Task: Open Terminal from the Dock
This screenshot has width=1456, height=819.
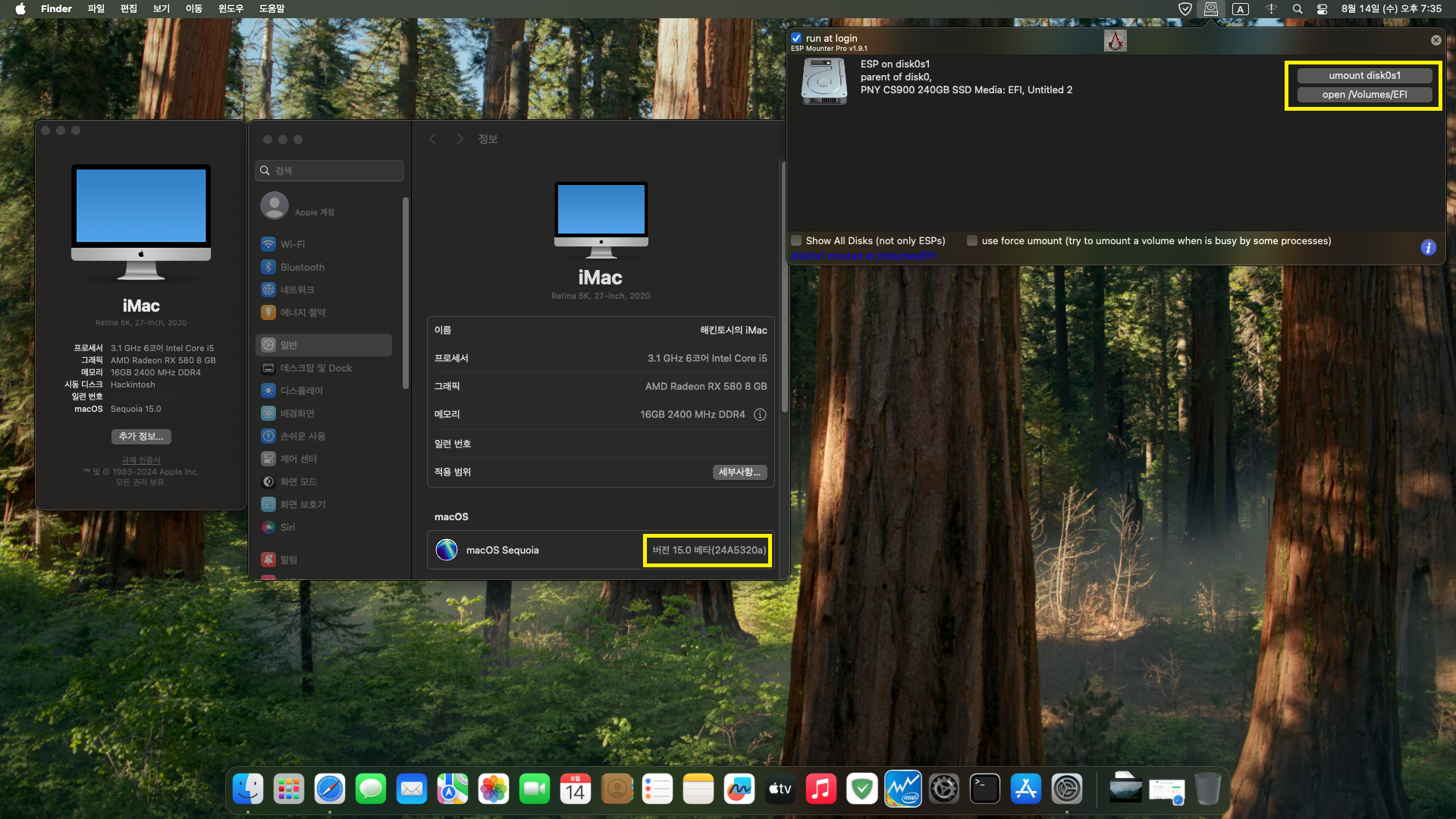Action: [985, 789]
